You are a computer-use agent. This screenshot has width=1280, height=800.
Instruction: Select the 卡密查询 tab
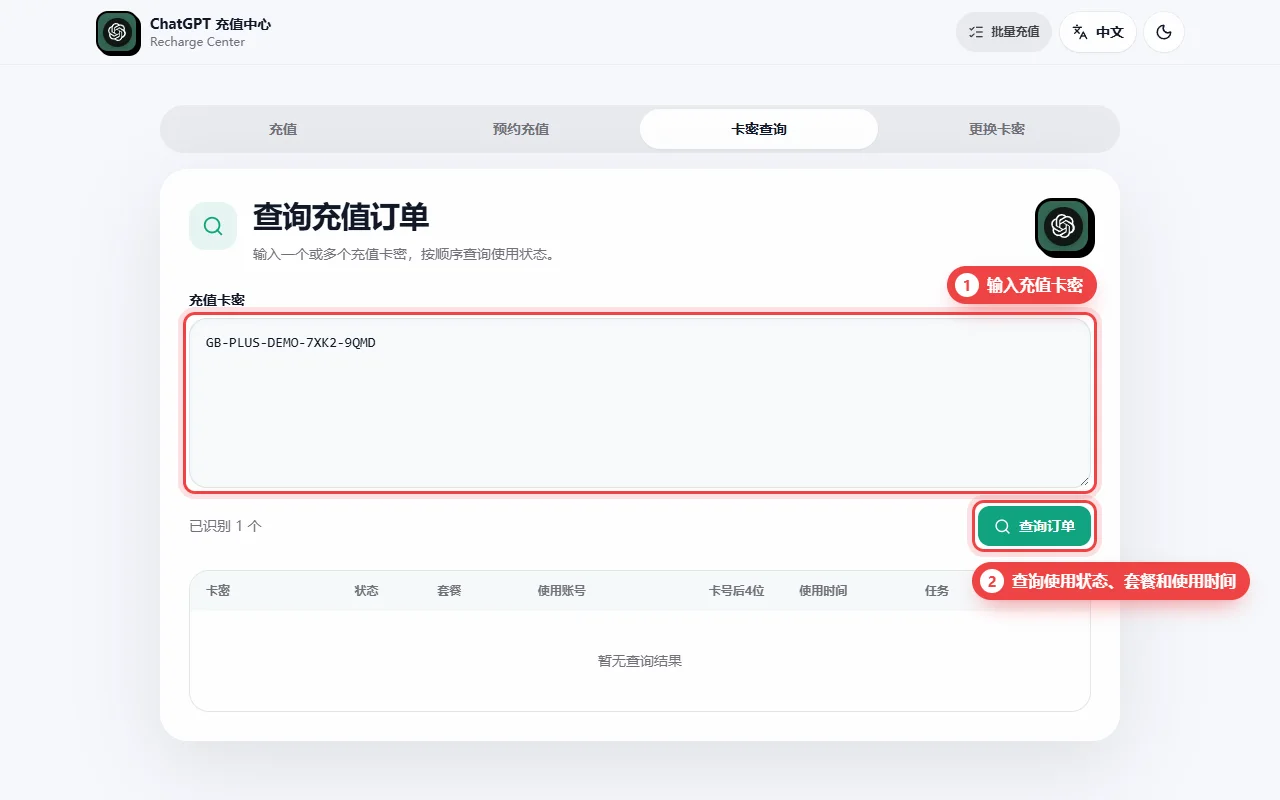click(759, 129)
